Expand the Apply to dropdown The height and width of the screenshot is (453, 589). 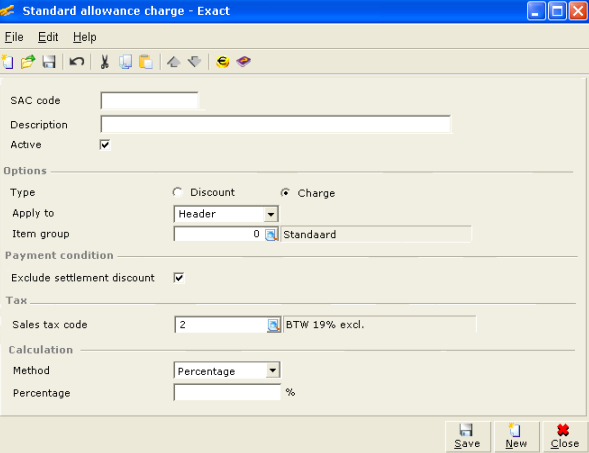click(x=271, y=214)
